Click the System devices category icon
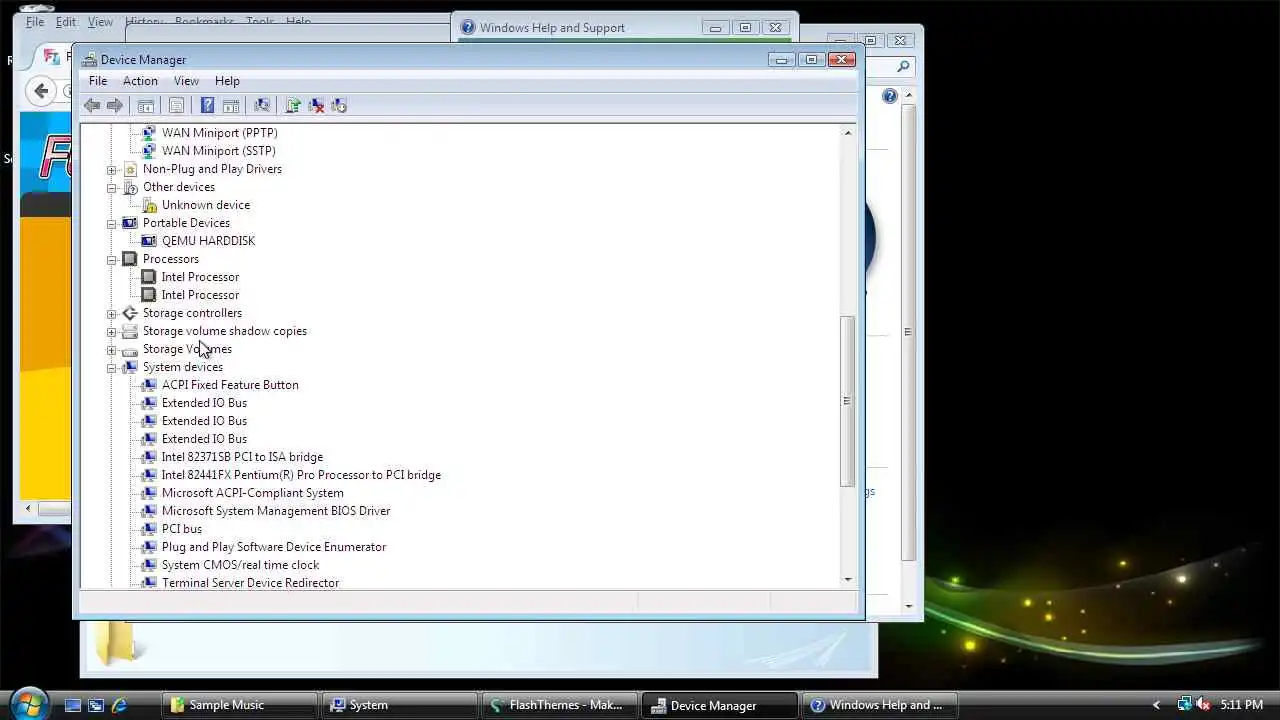 (x=130, y=367)
